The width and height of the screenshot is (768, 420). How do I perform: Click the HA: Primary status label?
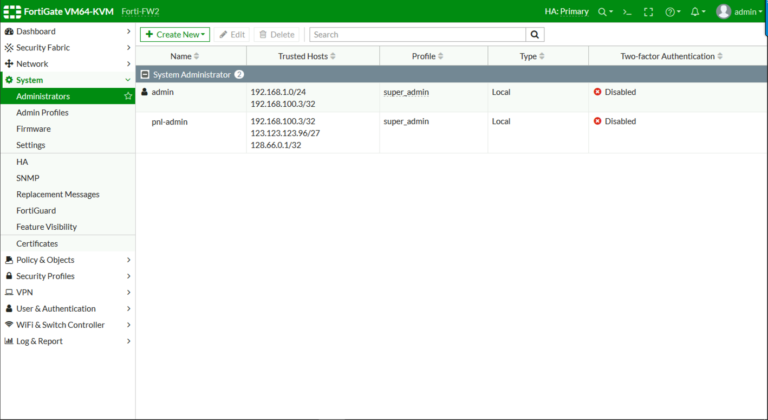tap(567, 12)
